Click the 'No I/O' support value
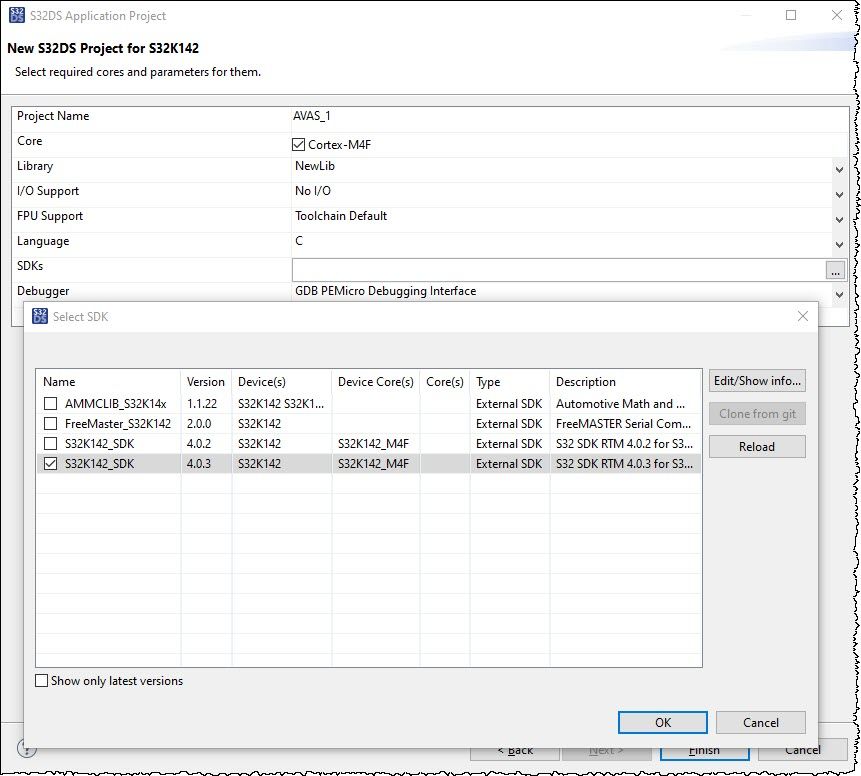The image size is (861, 776). point(313,191)
